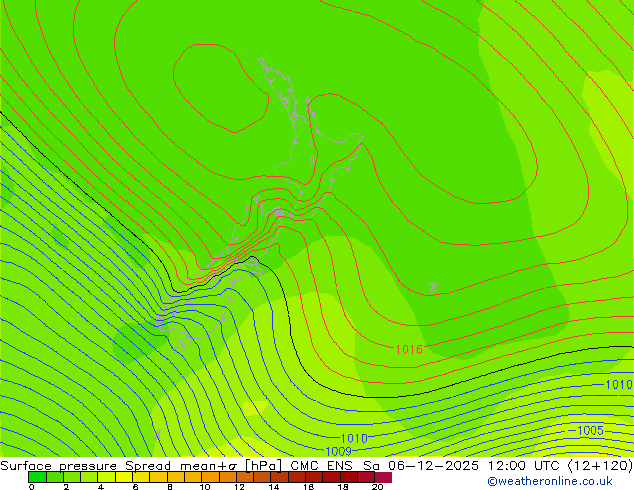Image resolution: width=634 pixels, height=490 pixels.
Task: Select the legend swatch directly right of the 14 label
Action: pyautogui.click(x=279, y=477)
